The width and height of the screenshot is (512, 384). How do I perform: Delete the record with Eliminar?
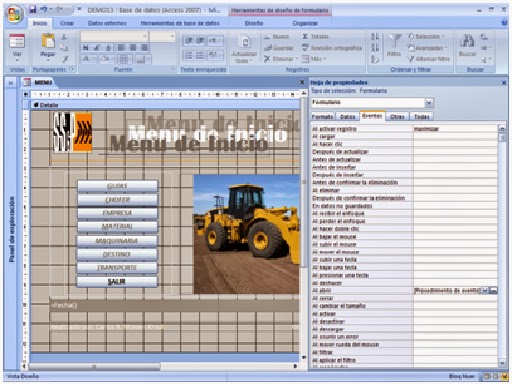pyautogui.click(x=279, y=59)
